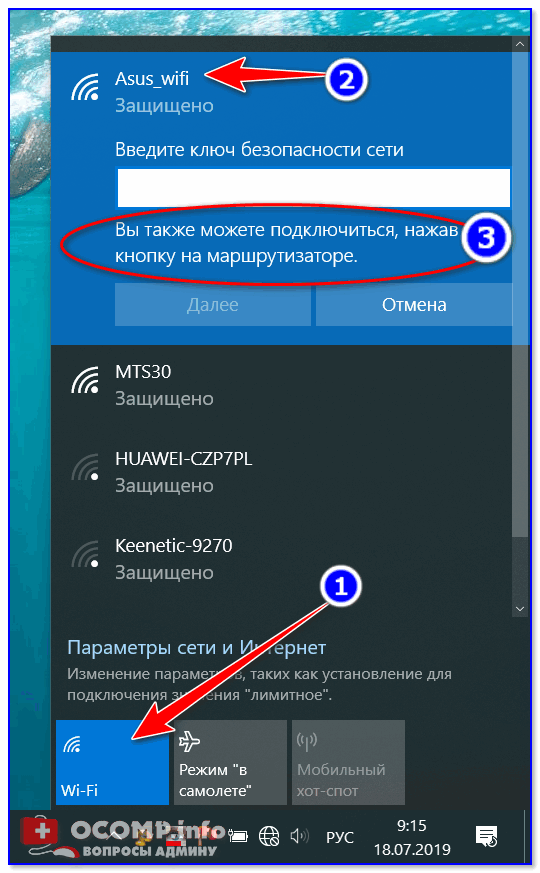Enable airplane mode tile
The image size is (540, 873).
coord(230,762)
